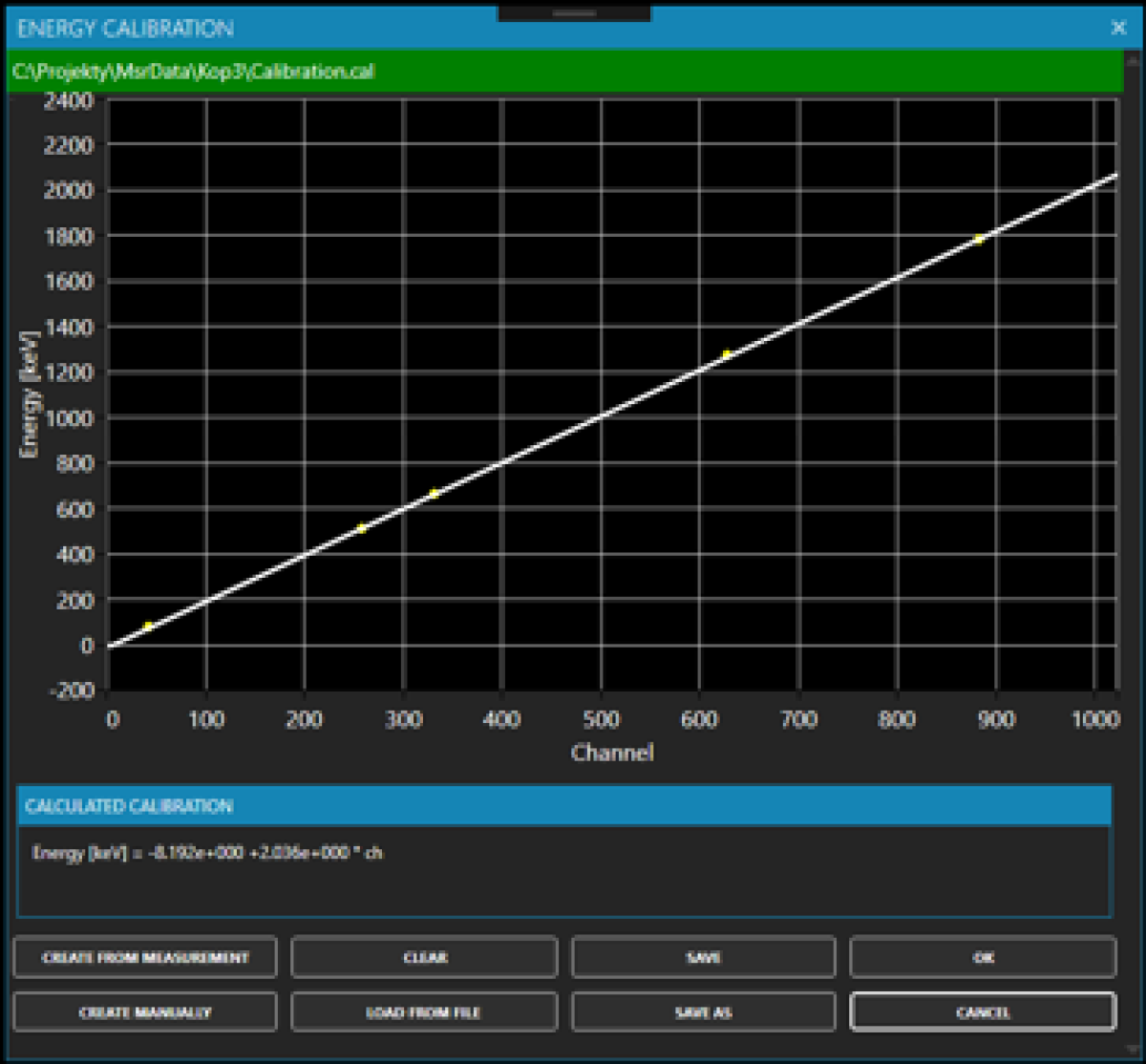Click the yellow data point near channel 40

pyautogui.click(x=148, y=625)
